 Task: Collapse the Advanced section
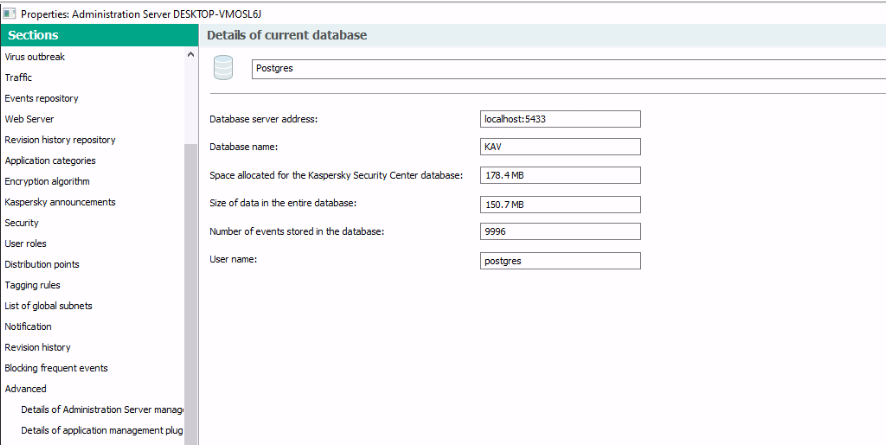pos(25,389)
